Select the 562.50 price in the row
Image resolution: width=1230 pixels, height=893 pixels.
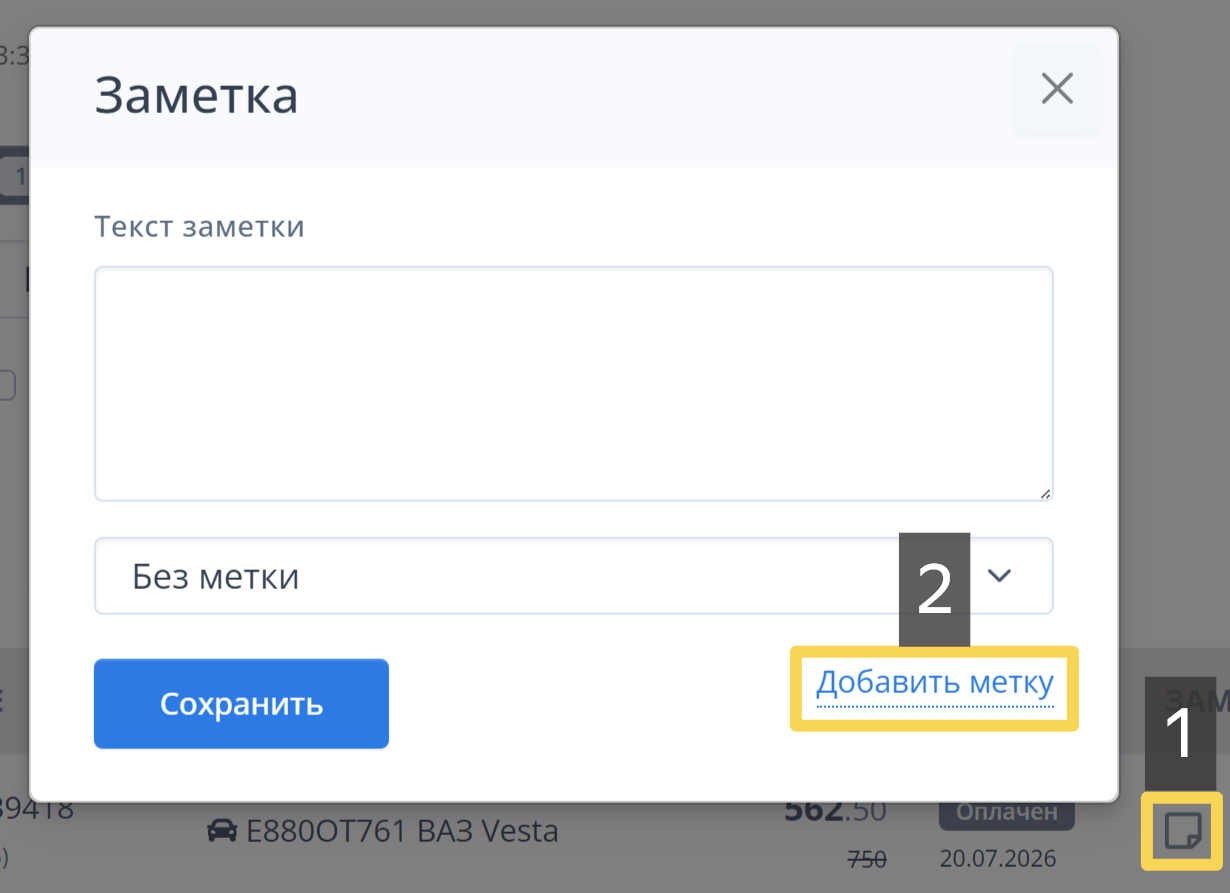[835, 810]
